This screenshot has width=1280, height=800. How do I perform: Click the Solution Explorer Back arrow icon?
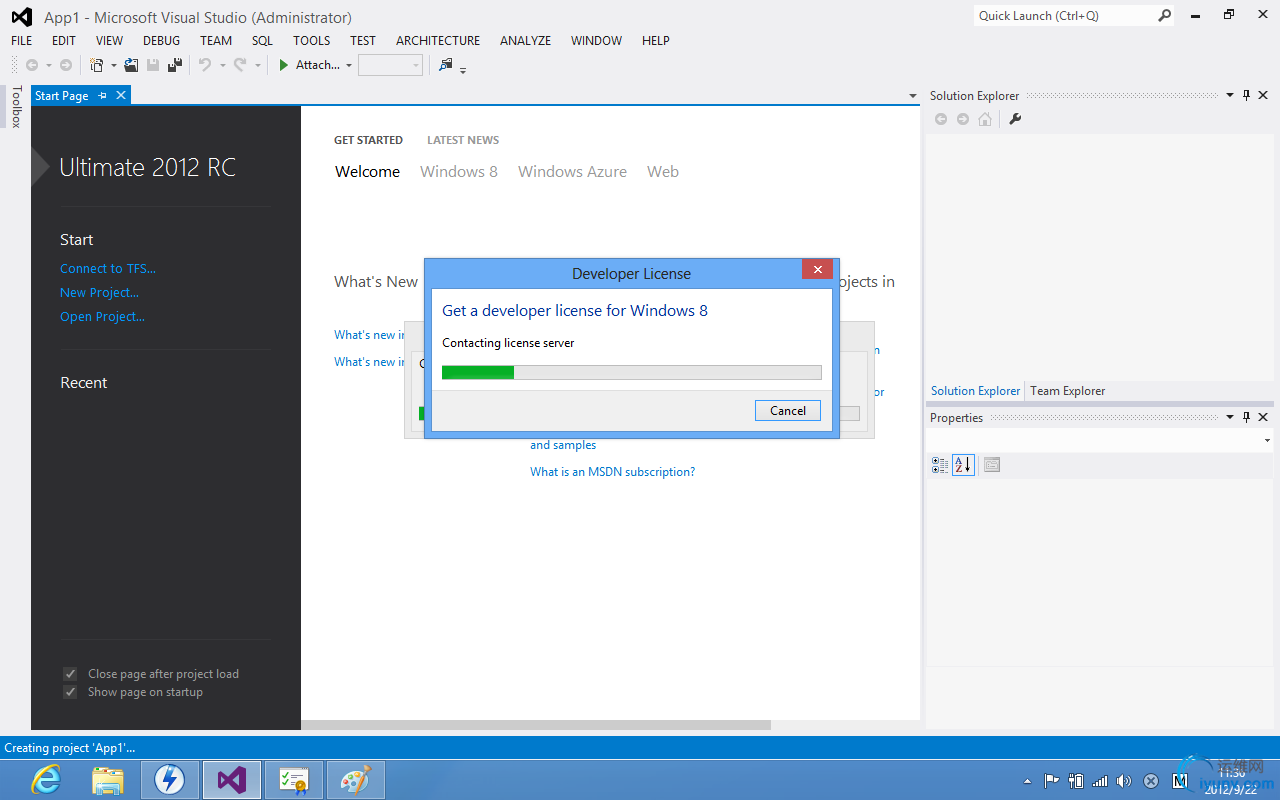click(941, 119)
